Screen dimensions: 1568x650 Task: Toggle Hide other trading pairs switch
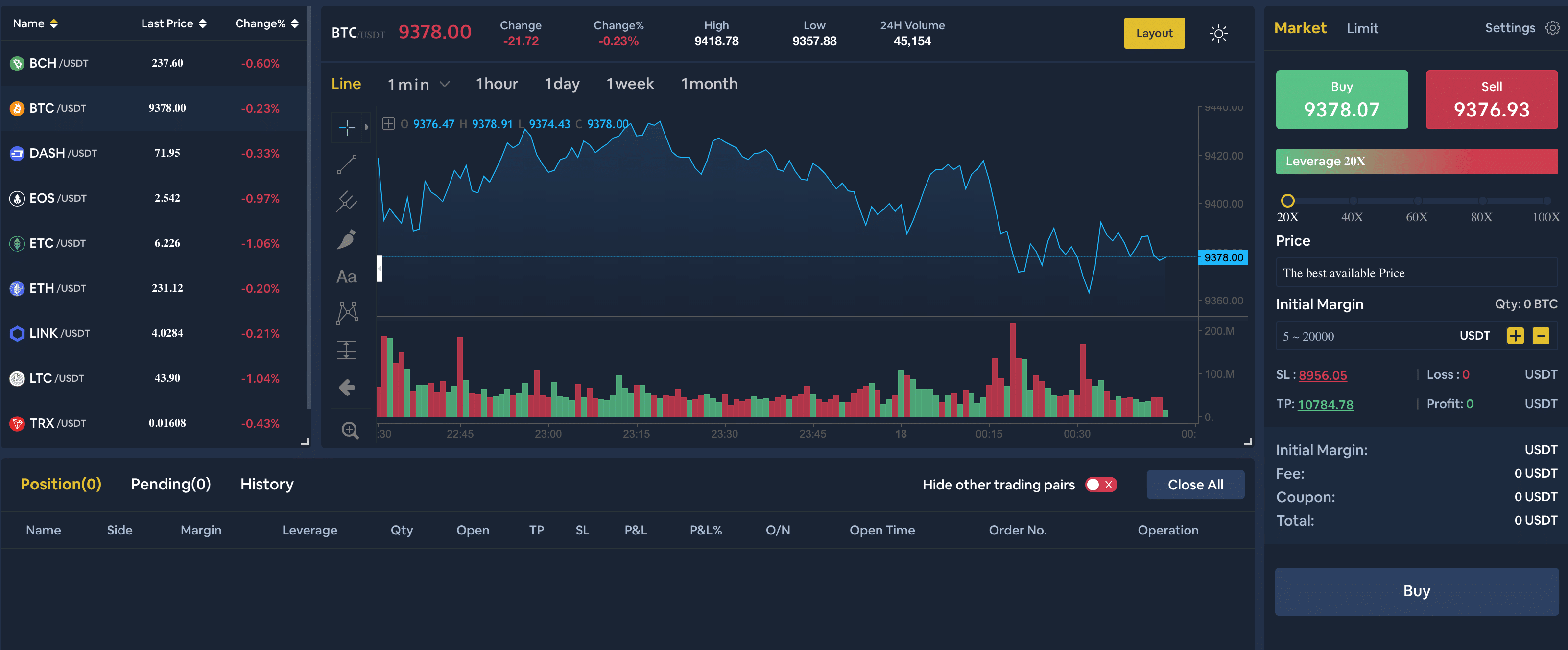[x=1100, y=485]
